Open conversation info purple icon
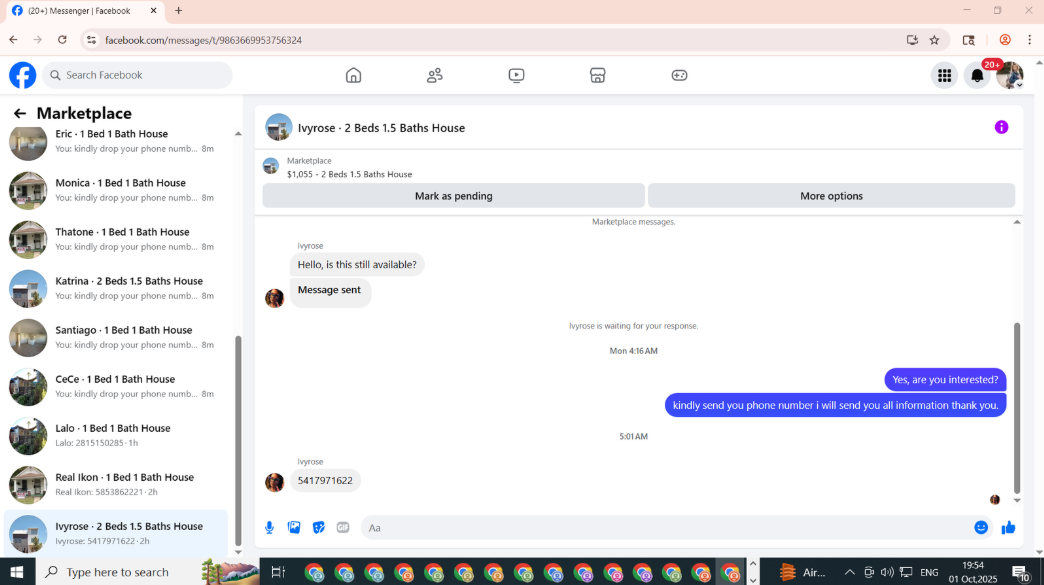 click(1001, 127)
